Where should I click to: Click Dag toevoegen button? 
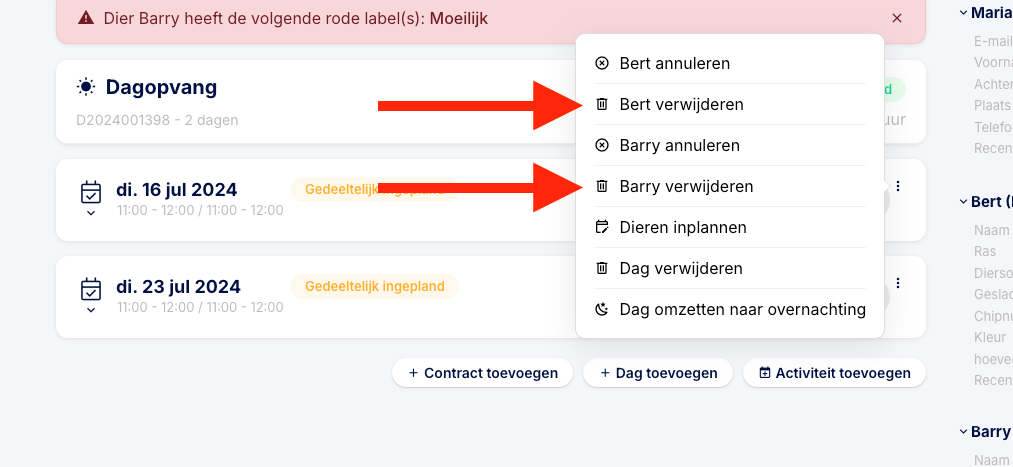(x=658, y=373)
